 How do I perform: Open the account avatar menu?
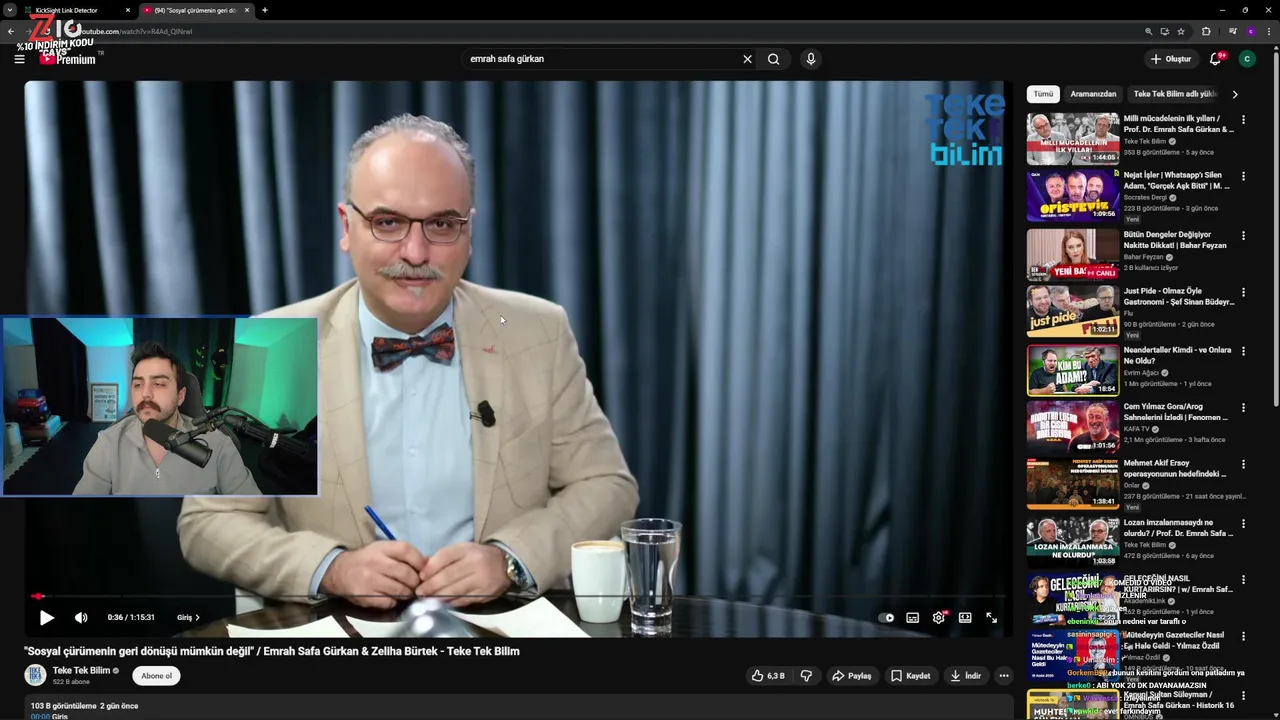pos(1247,59)
